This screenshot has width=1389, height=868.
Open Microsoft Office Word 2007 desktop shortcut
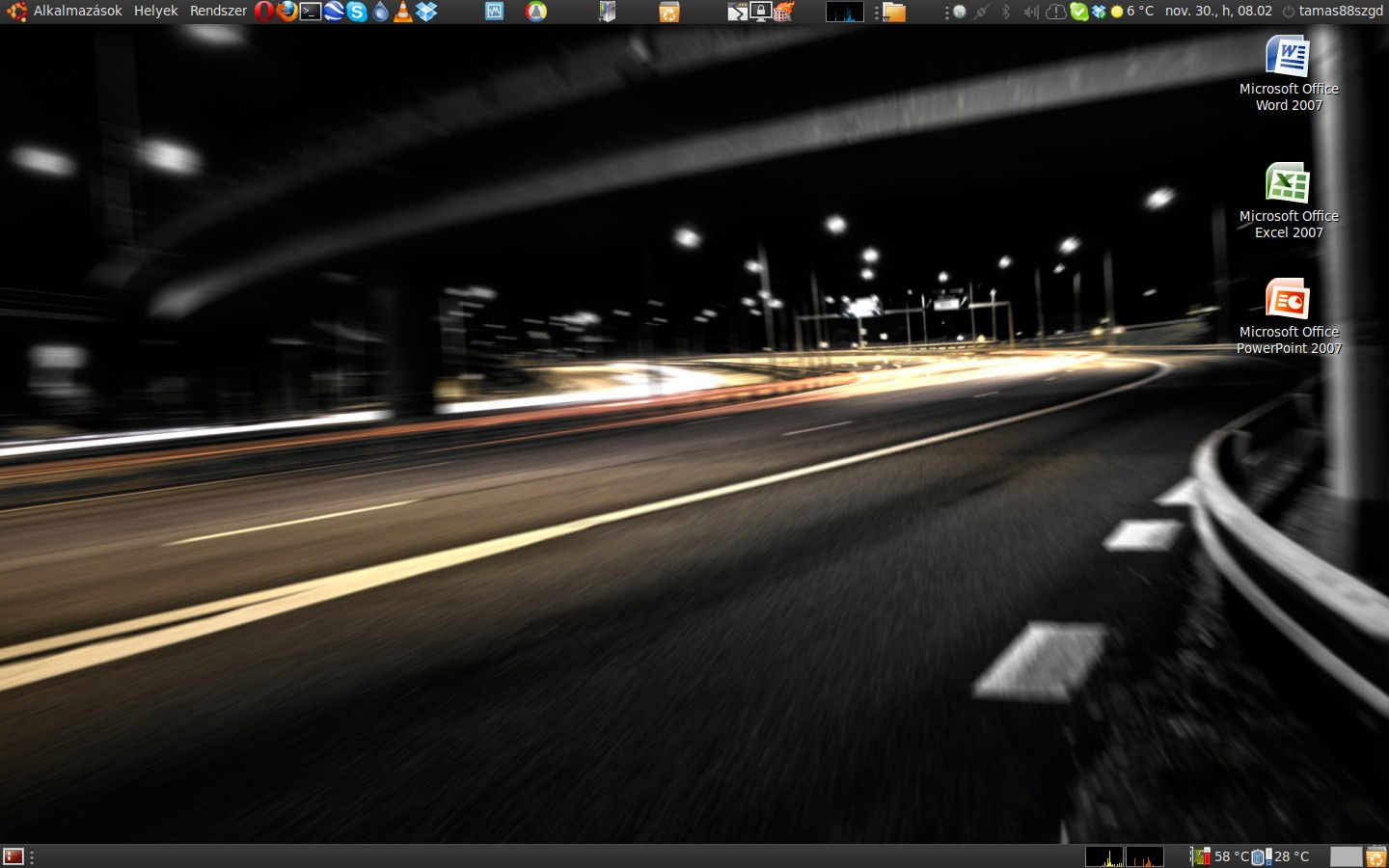coord(1289,73)
